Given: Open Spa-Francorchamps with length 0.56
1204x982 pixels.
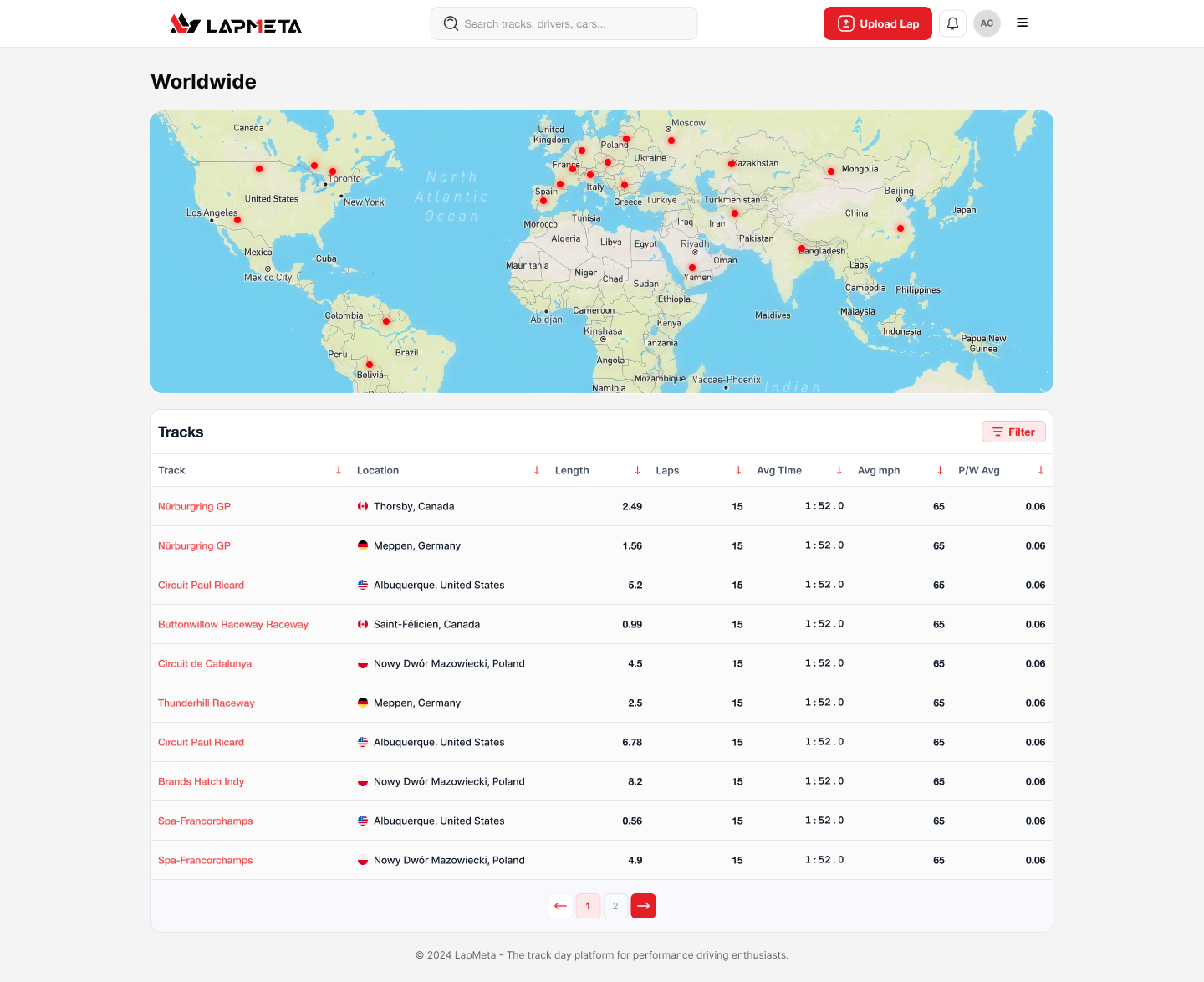Looking at the screenshot, I should [206, 821].
